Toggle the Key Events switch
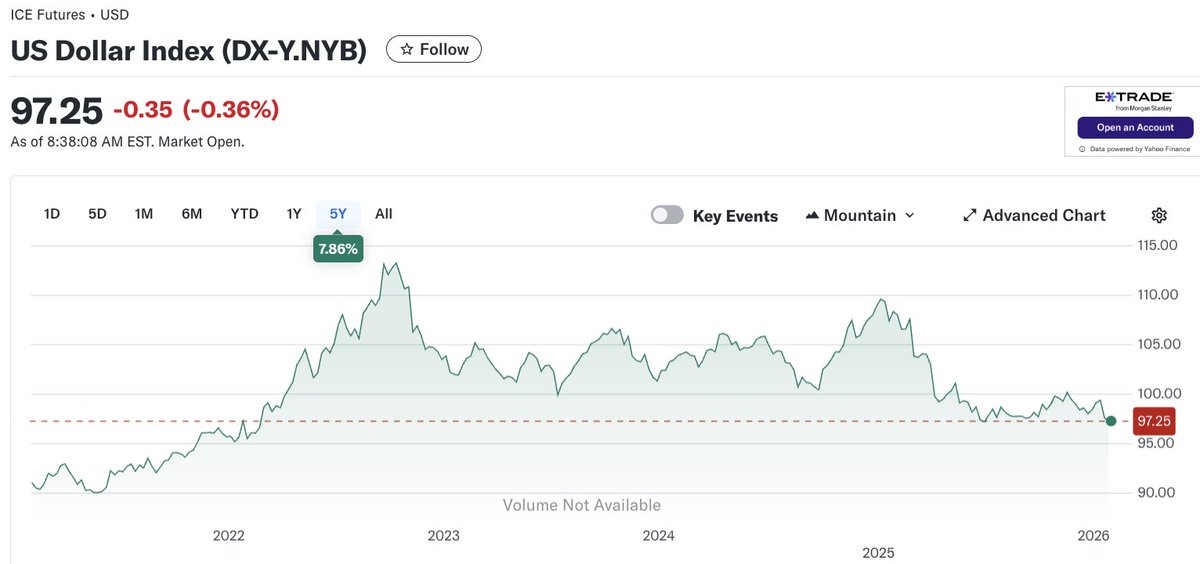Image resolution: width=1200 pixels, height=564 pixels. [667, 215]
